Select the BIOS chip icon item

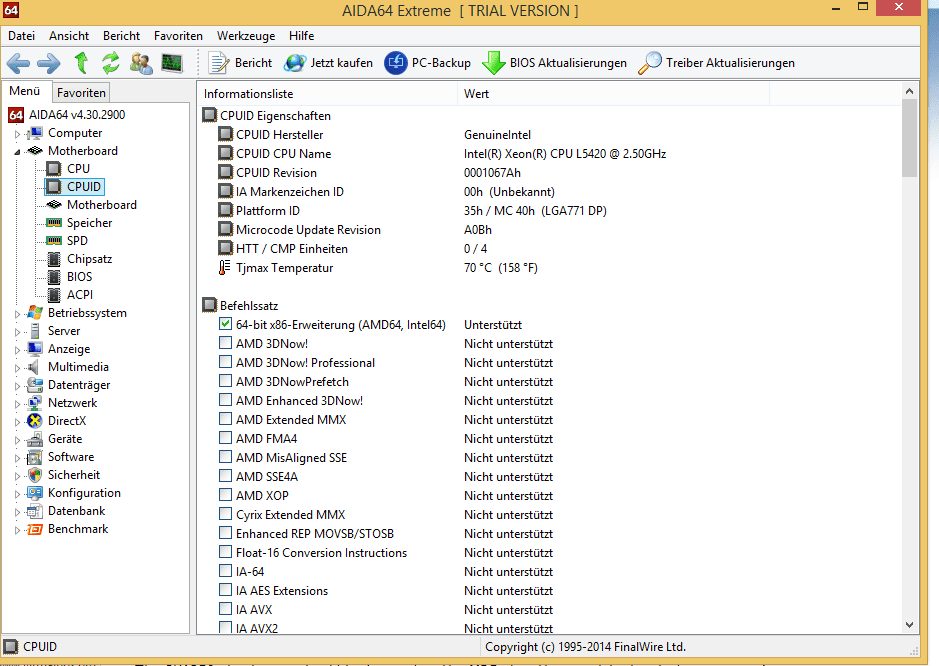click(54, 277)
